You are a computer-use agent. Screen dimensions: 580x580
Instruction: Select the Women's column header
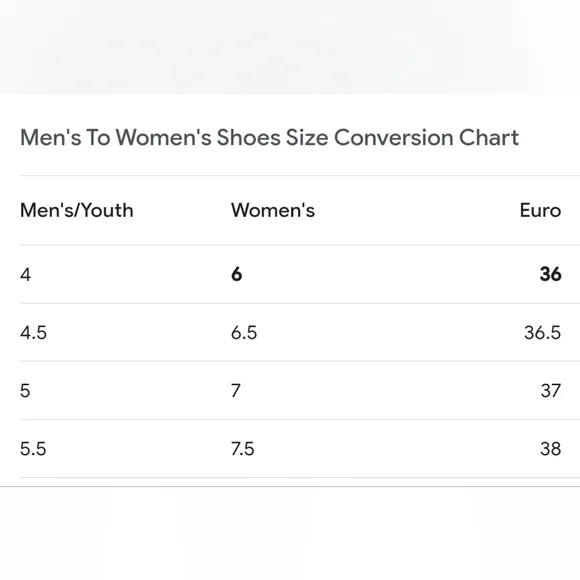(273, 210)
